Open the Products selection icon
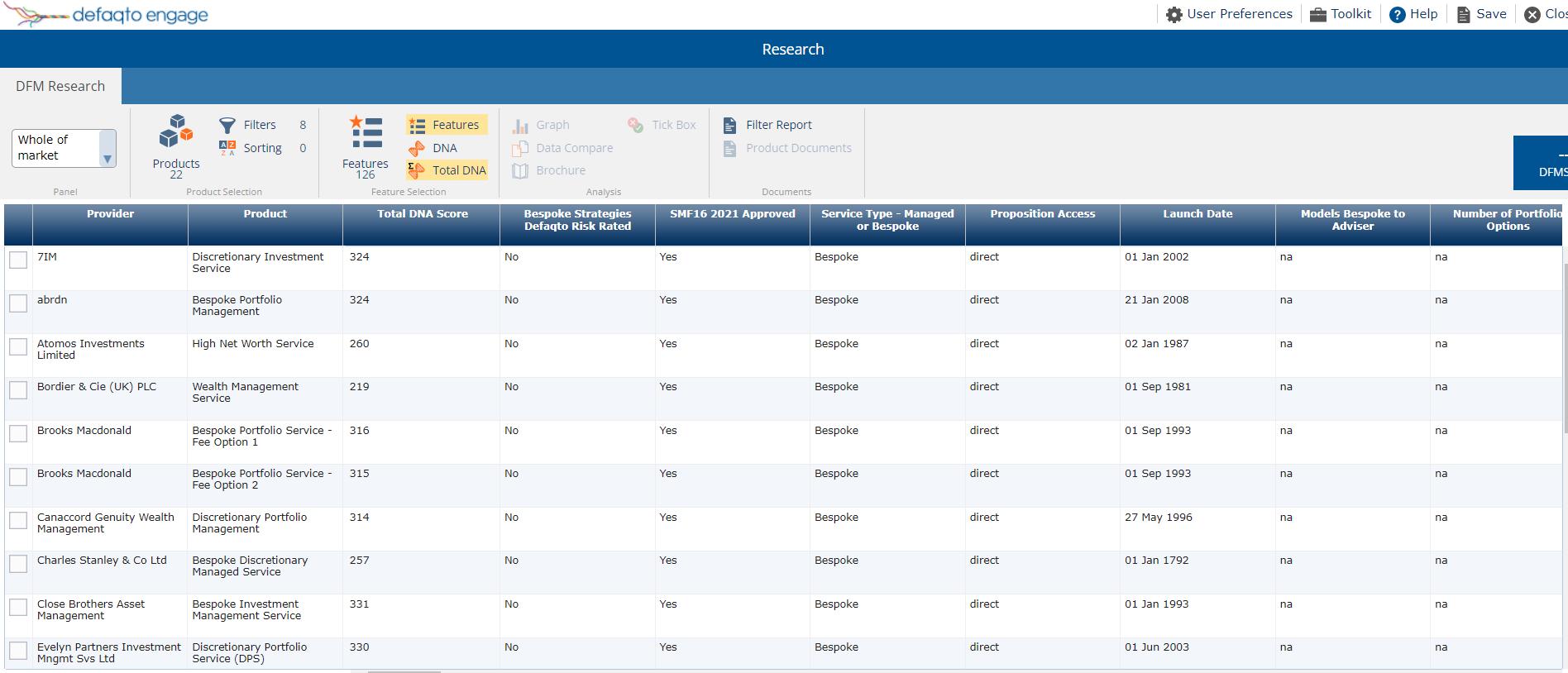Image resolution: width=1568 pixels, height=673 pixels. coord(176,131)
